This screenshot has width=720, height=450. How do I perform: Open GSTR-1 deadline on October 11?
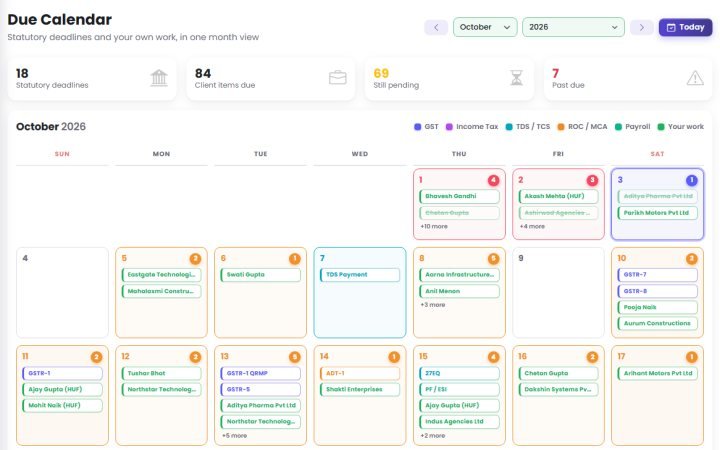(x=62, y=373)
